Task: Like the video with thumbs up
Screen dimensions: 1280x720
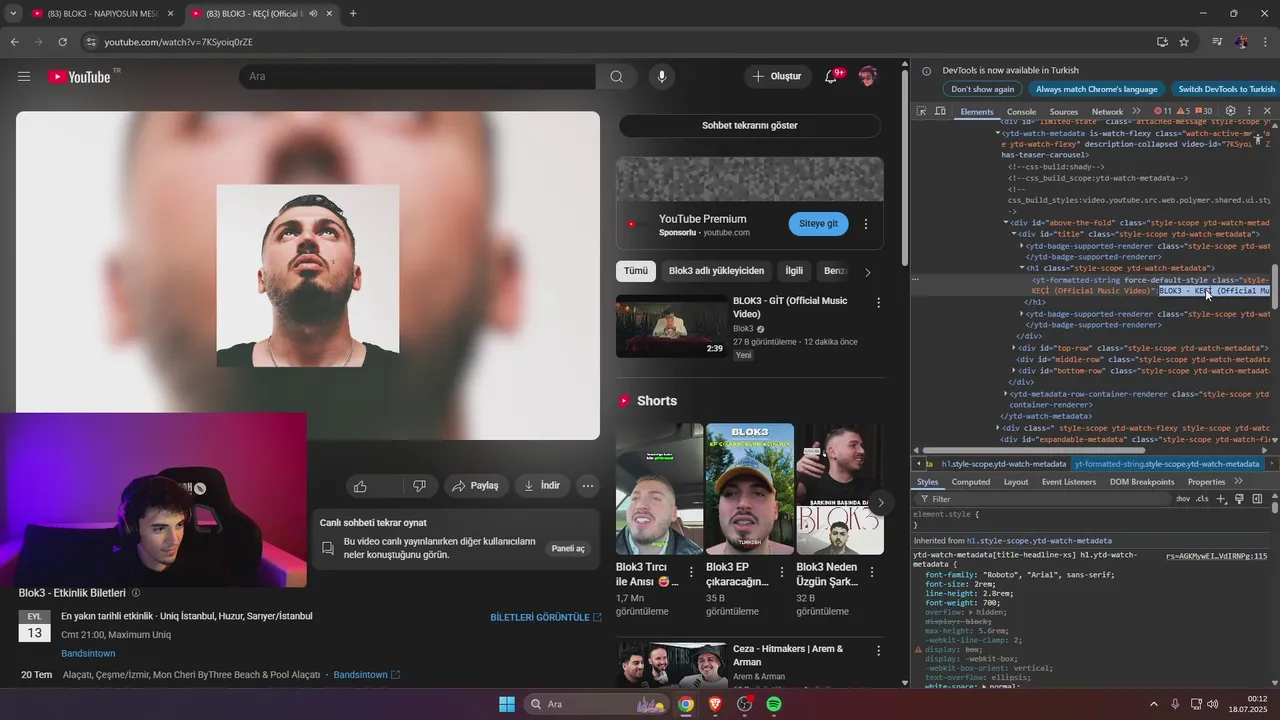Action: click(361, 486)
